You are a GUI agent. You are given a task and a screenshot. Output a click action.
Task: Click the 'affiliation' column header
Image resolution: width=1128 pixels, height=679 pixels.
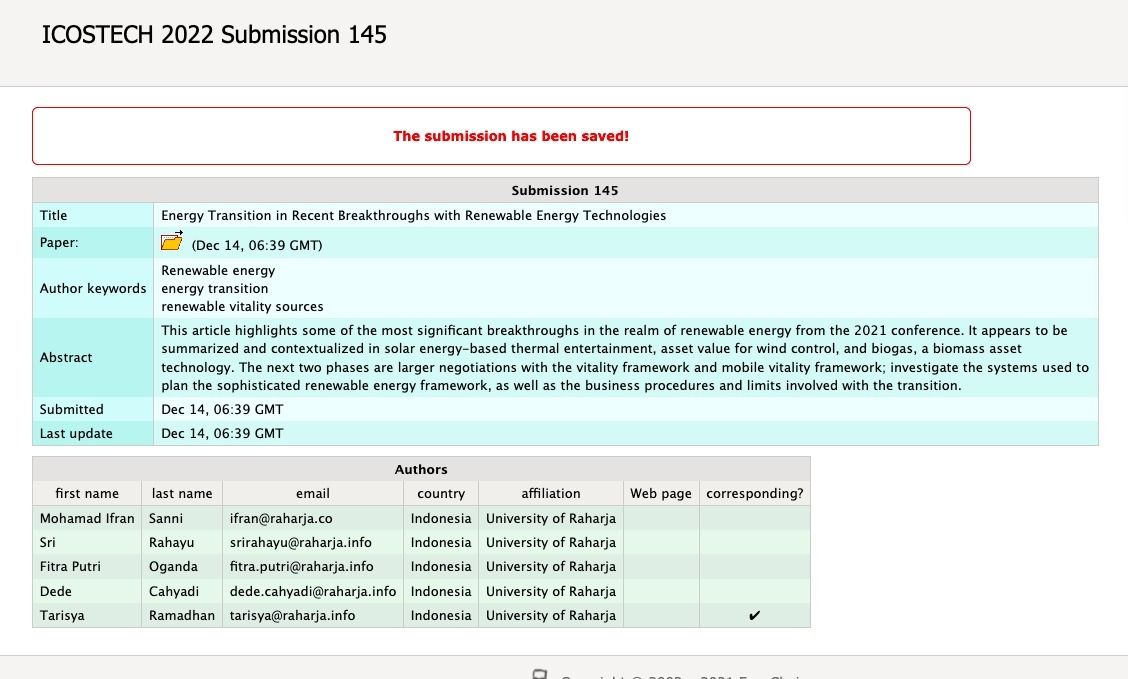551,493
